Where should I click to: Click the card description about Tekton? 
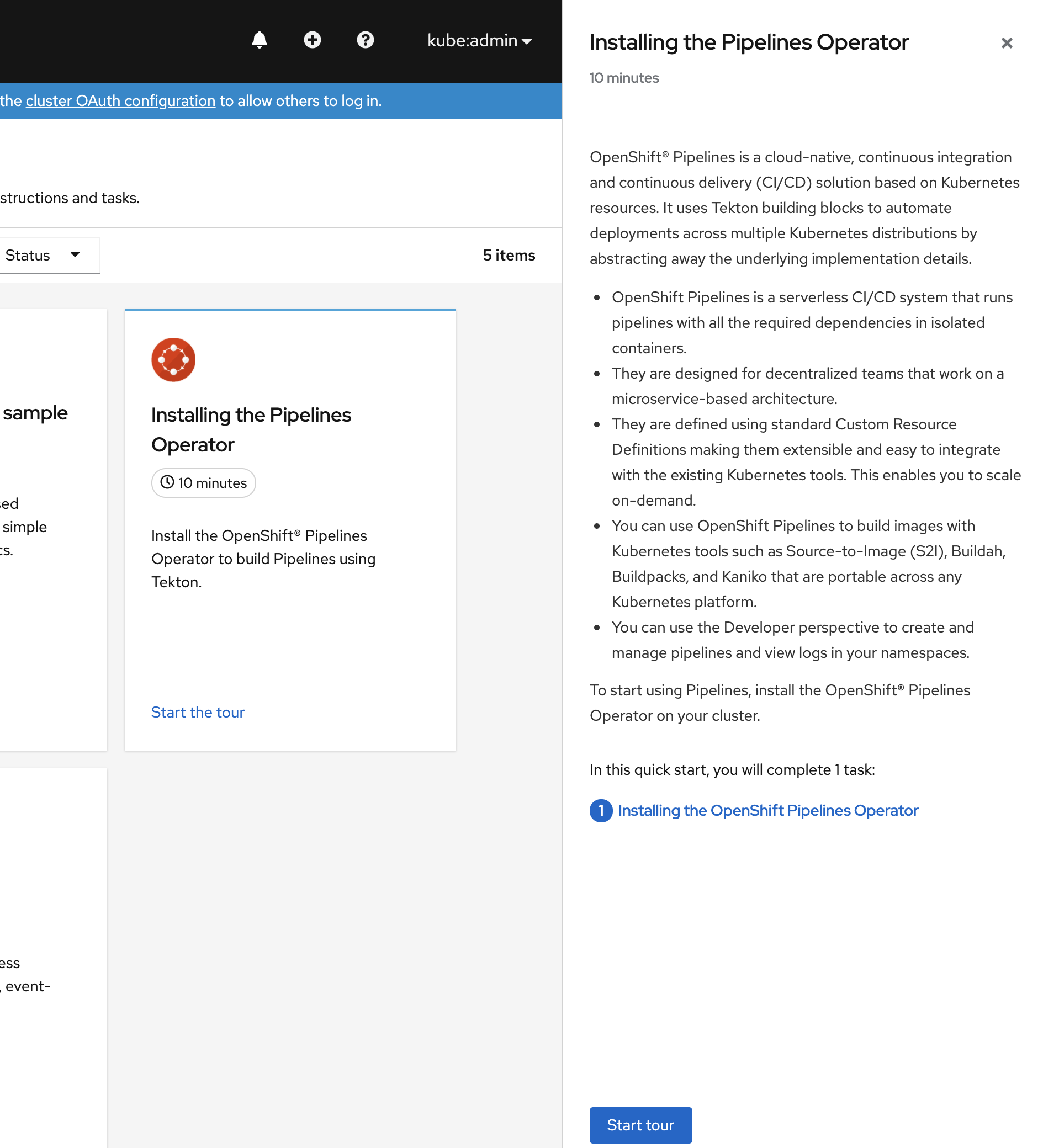pos(263,559)
